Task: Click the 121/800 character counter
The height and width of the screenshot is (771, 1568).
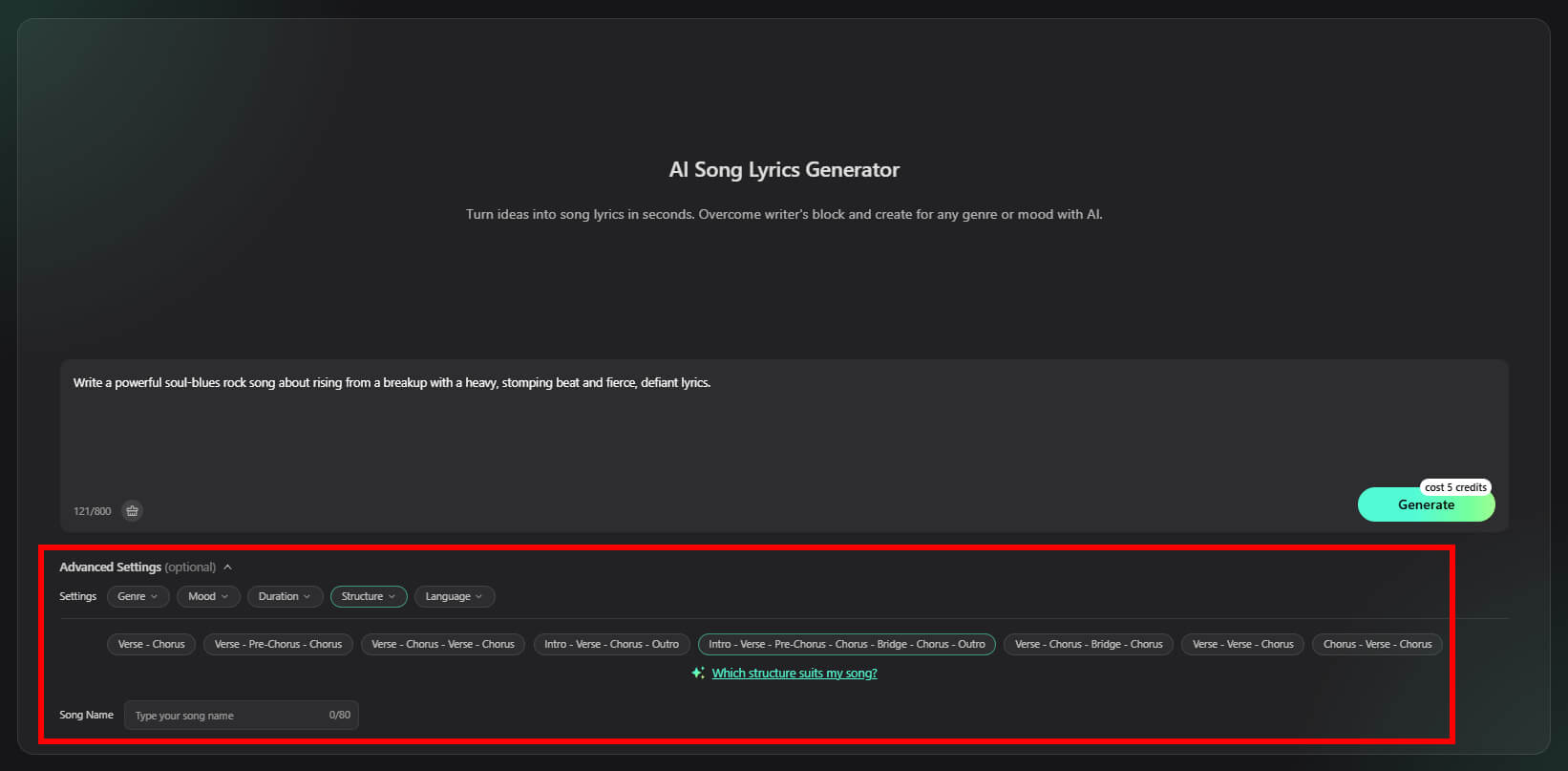Action: coord(93,511)
